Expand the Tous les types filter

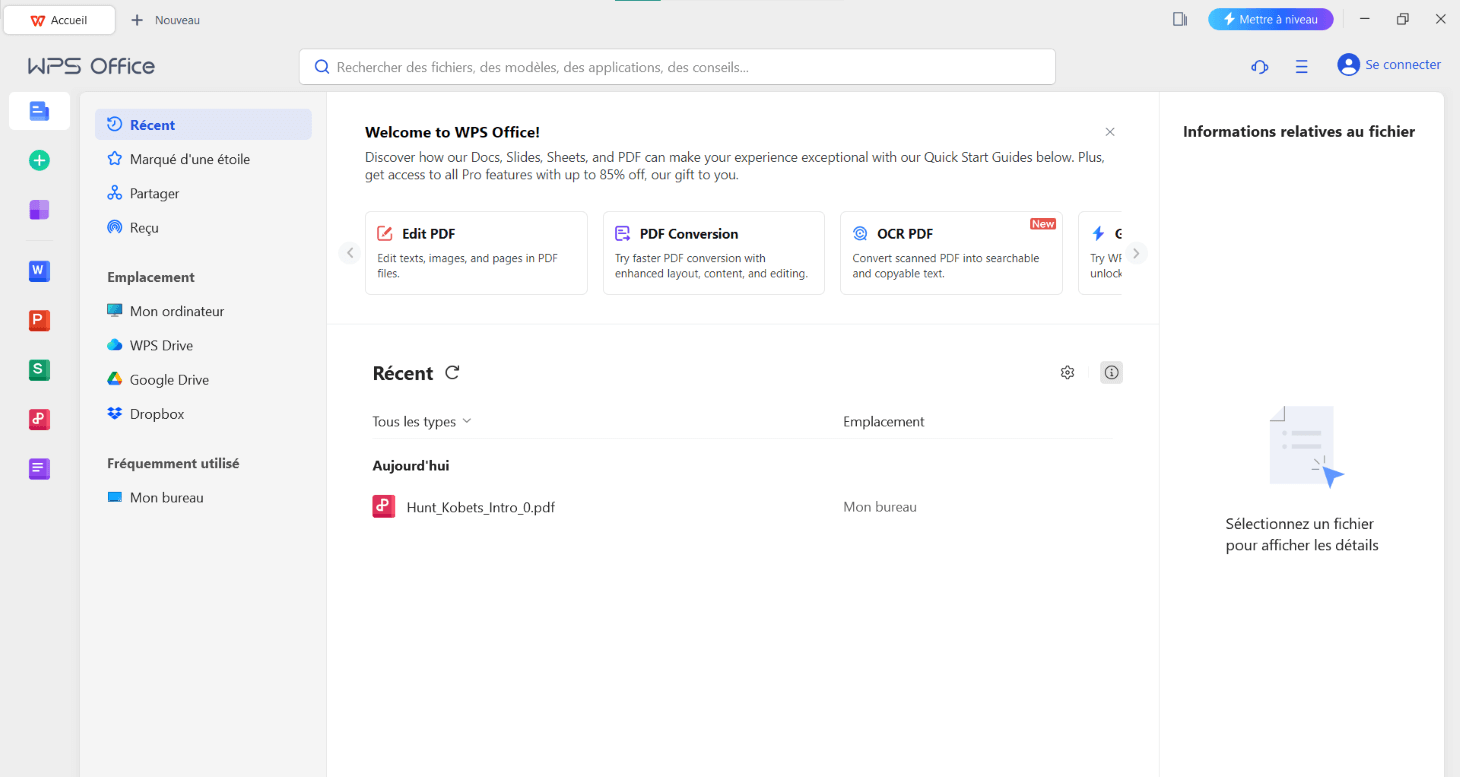click(x=421, y=422)
